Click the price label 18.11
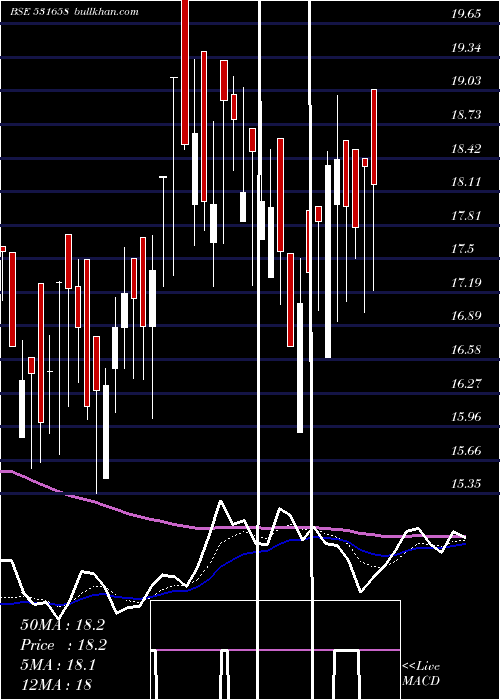The image size is (500, 700). pyautogui.click(x=466, y=182)
